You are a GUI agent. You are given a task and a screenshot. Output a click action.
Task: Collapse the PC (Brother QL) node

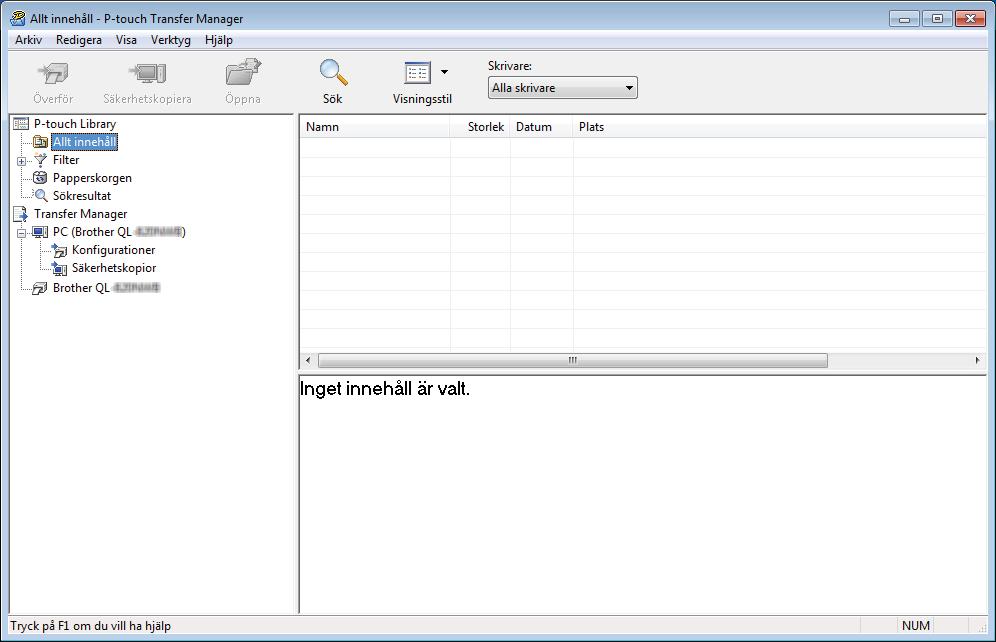pyautogui.click(x=22, y=233)
